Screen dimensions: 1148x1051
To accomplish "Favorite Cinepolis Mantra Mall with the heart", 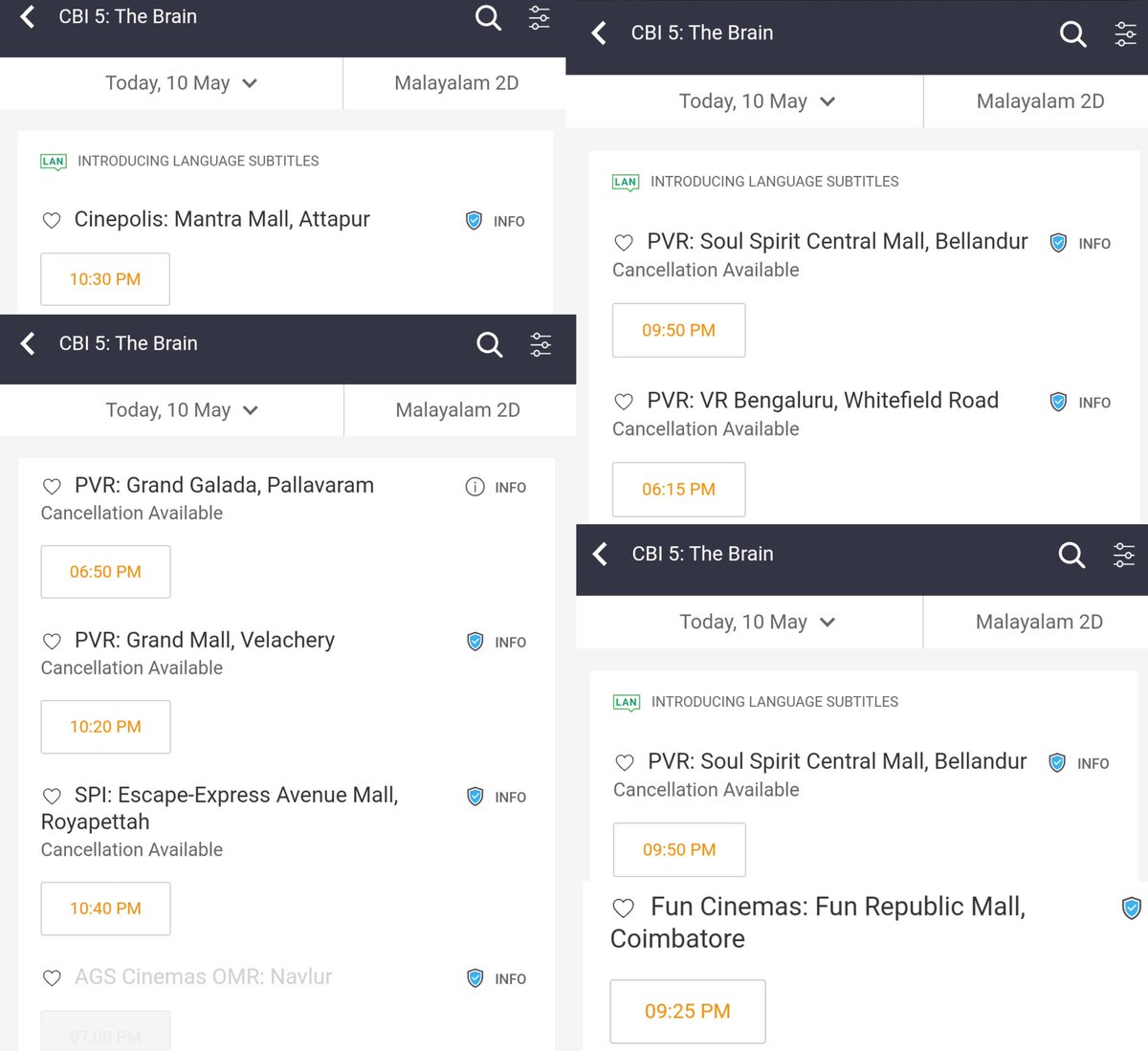I will coord(52,220).
